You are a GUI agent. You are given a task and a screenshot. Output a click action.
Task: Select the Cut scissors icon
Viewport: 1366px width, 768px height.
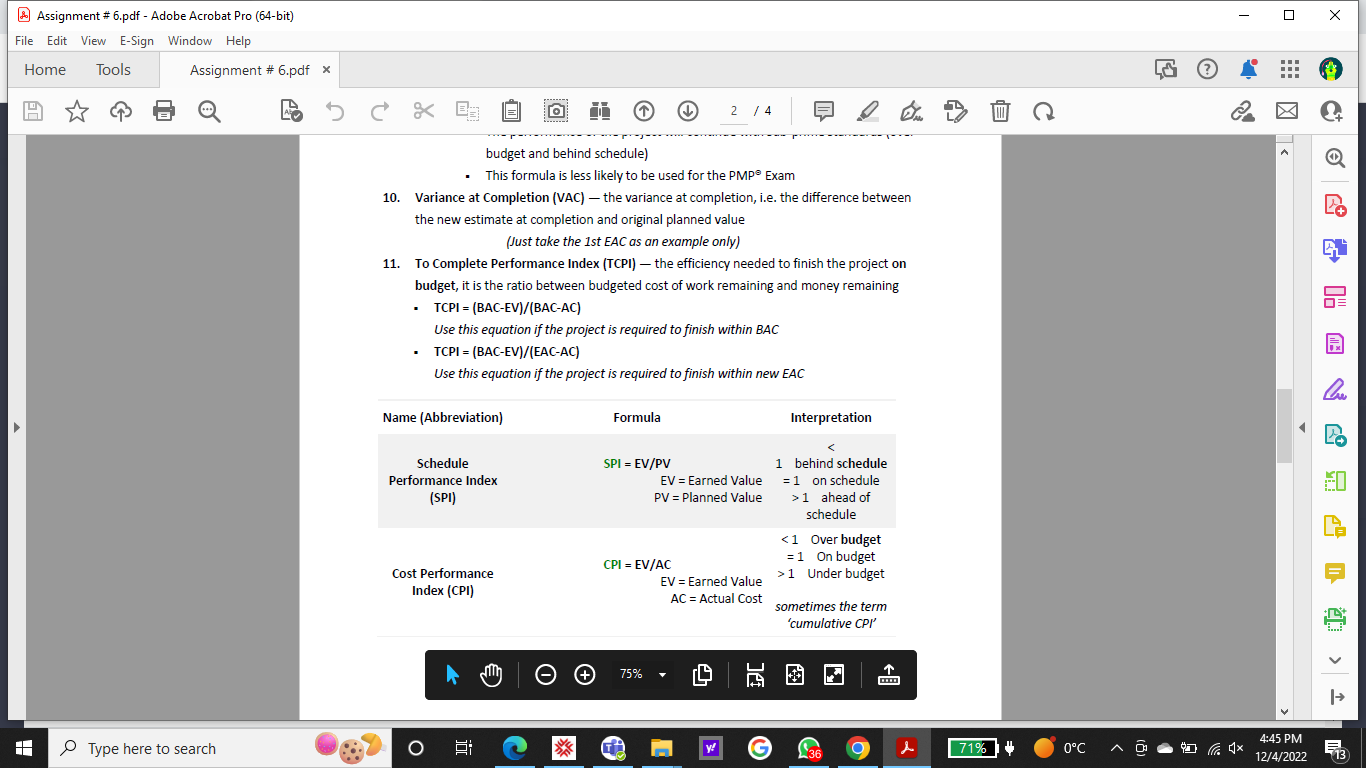click(x=423, y=111)
